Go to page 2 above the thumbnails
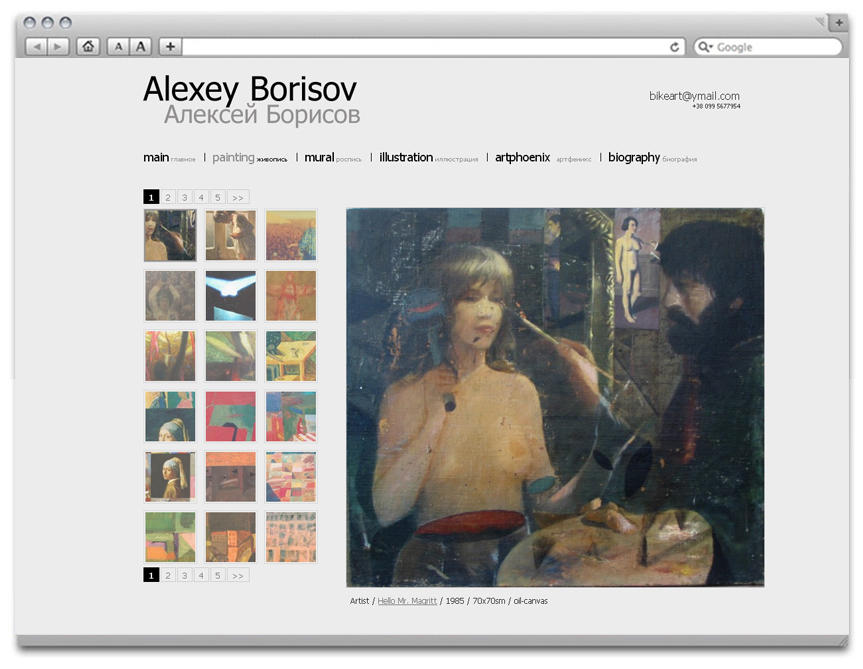 (x=168, y=197)
